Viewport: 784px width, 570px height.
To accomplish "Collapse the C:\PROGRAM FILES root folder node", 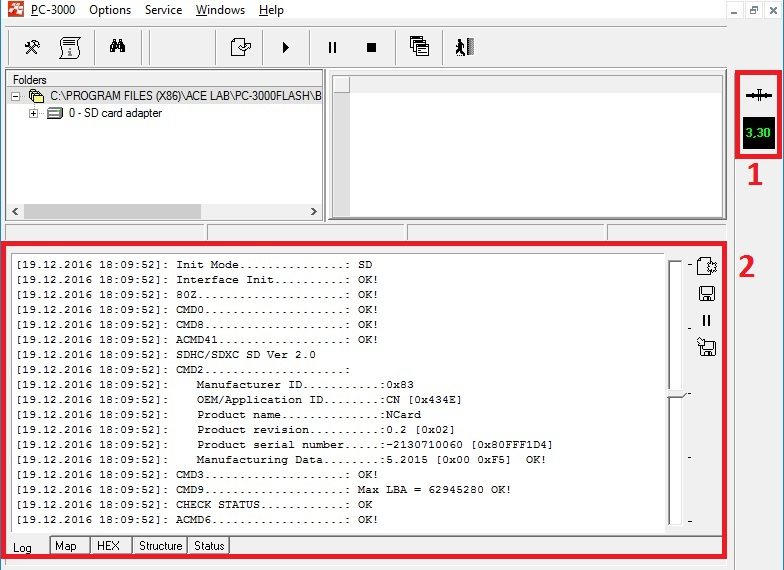I will click(16, 96).
